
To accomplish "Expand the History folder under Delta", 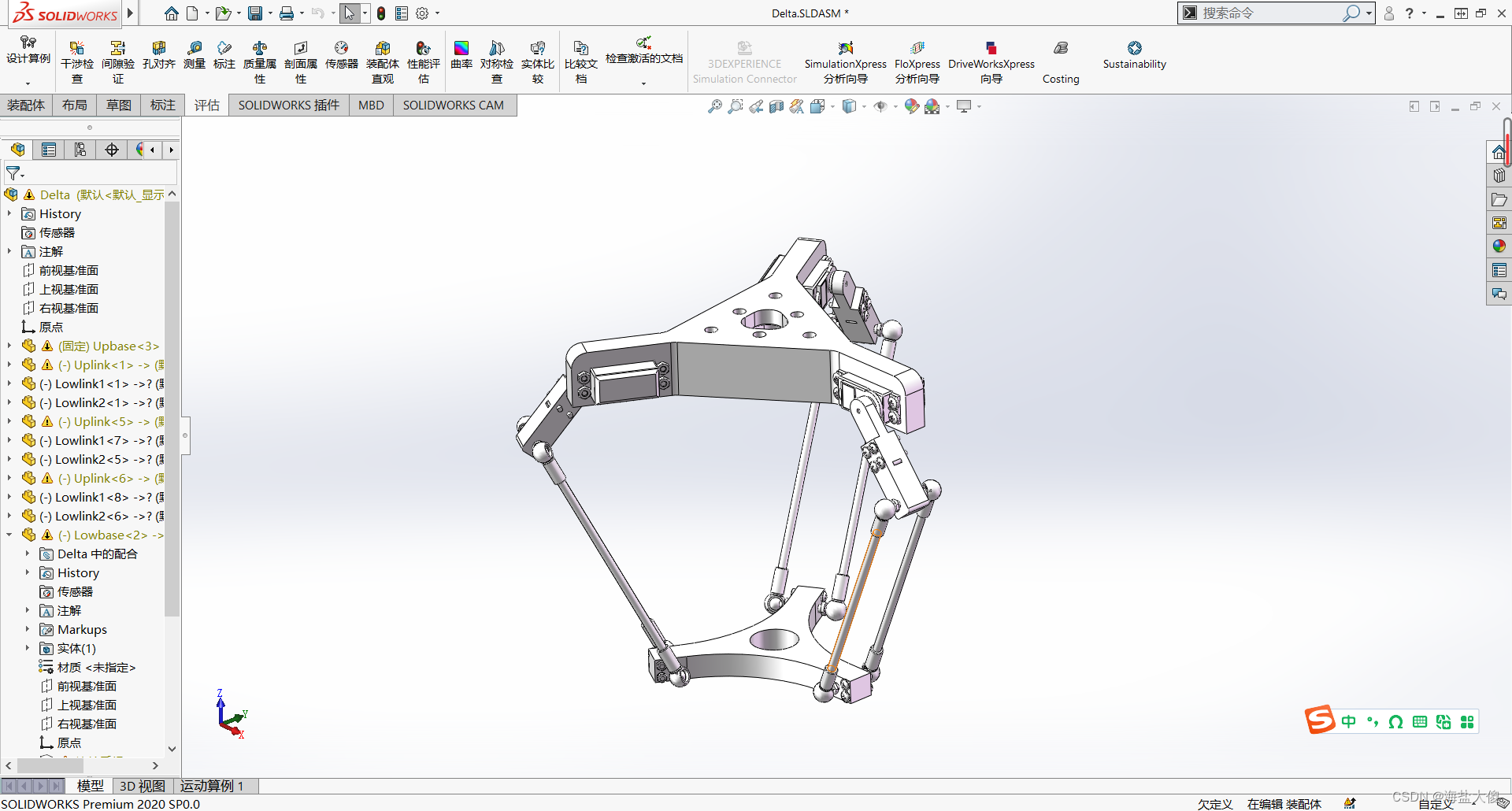I will pyautogui.click(x=9, y=213).
